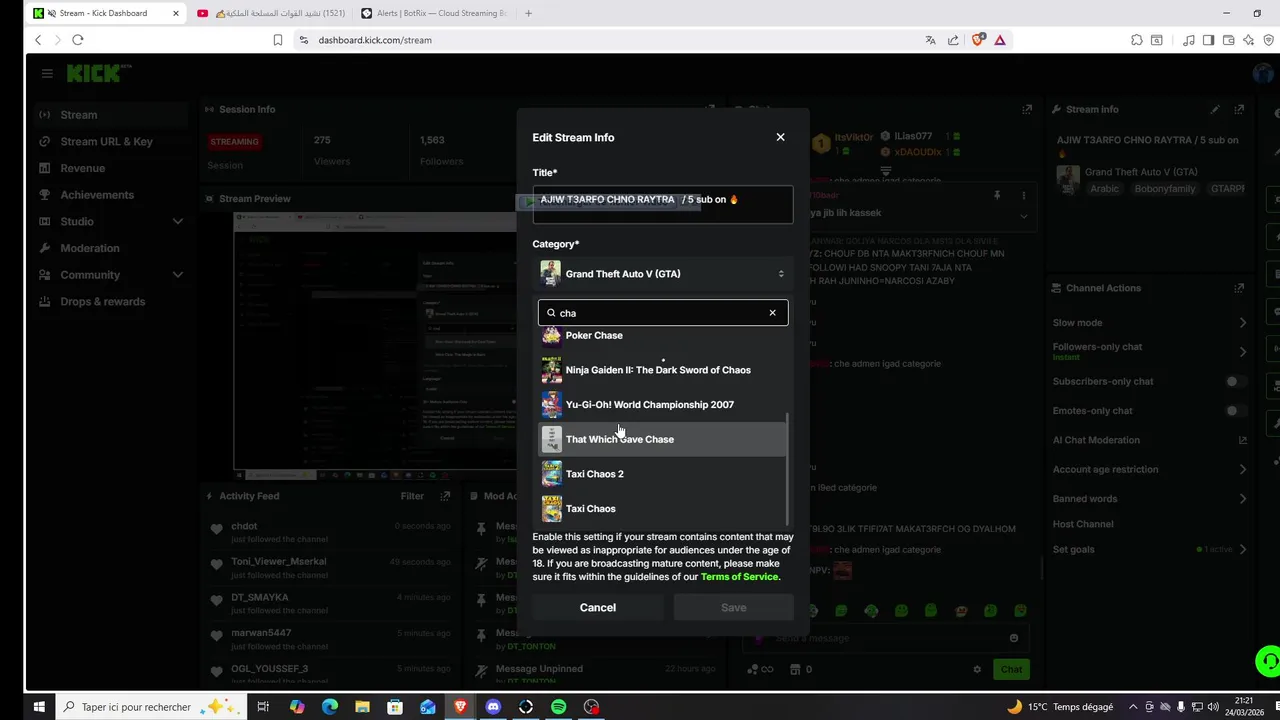Open the Terms of Service link

[739, 577]
